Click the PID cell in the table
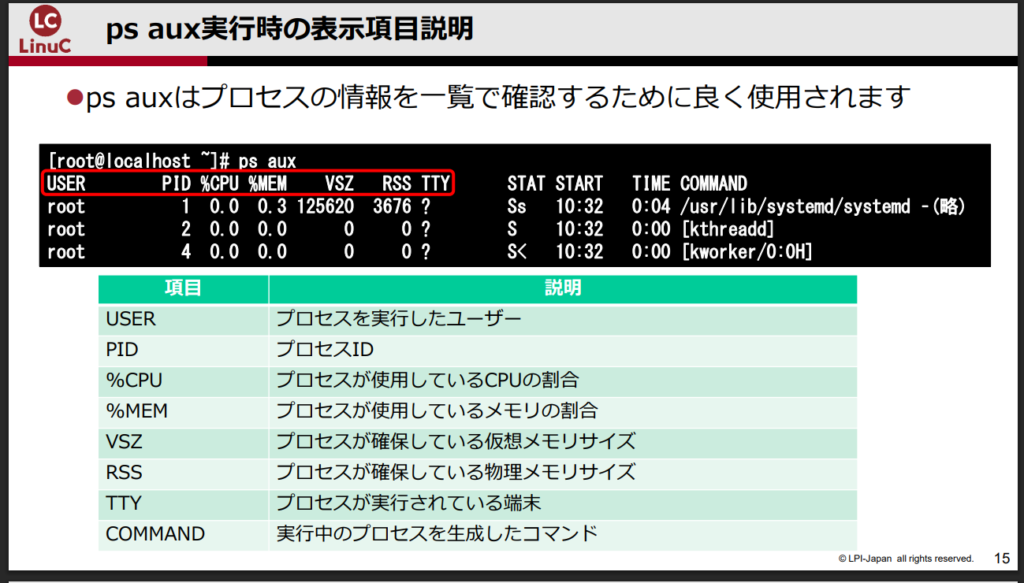The image size is (1024, 583). (x=122, y=350)
